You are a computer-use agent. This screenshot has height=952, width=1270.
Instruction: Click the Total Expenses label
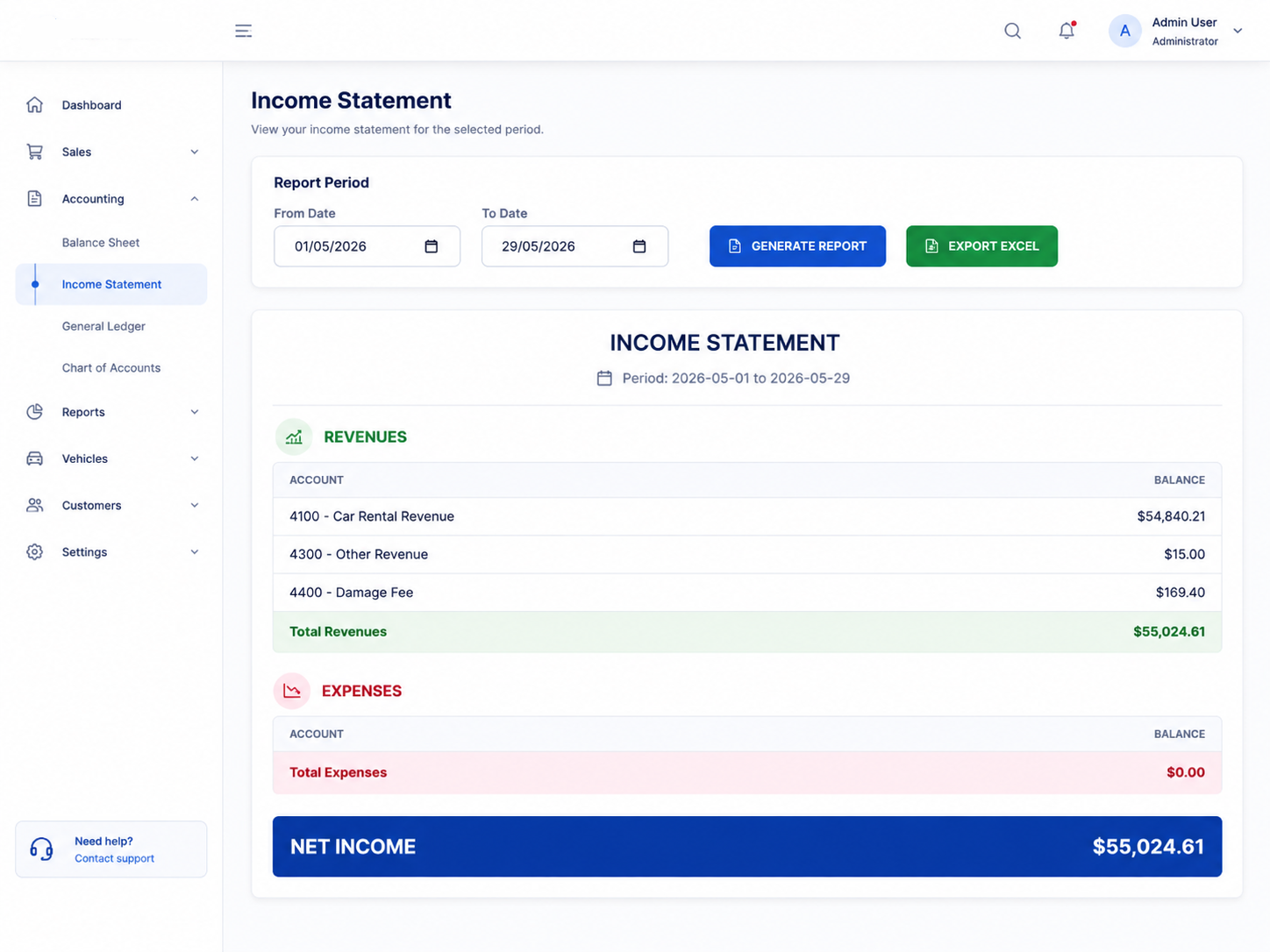339,772
